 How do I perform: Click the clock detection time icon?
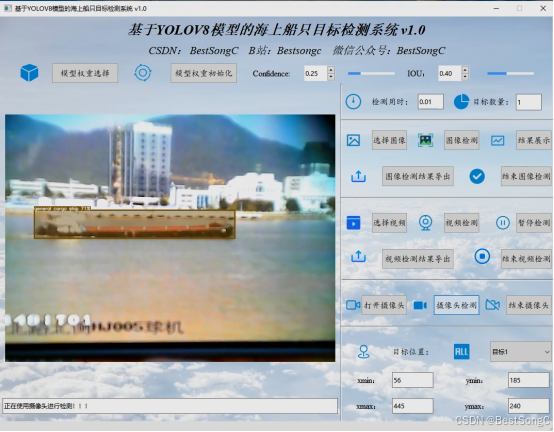[x=353, y=102]
